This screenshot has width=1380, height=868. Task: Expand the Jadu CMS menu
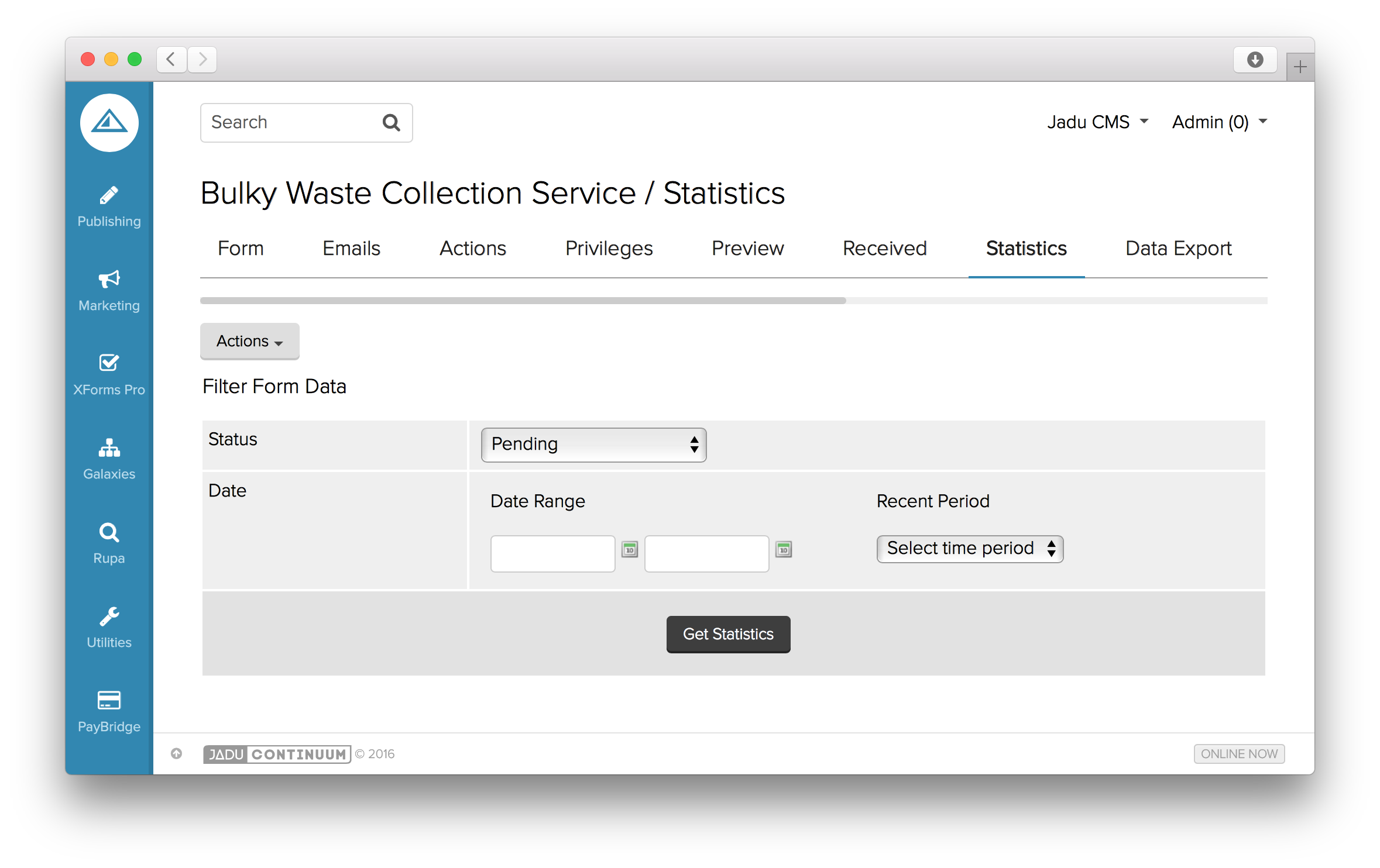(1097, 122)
